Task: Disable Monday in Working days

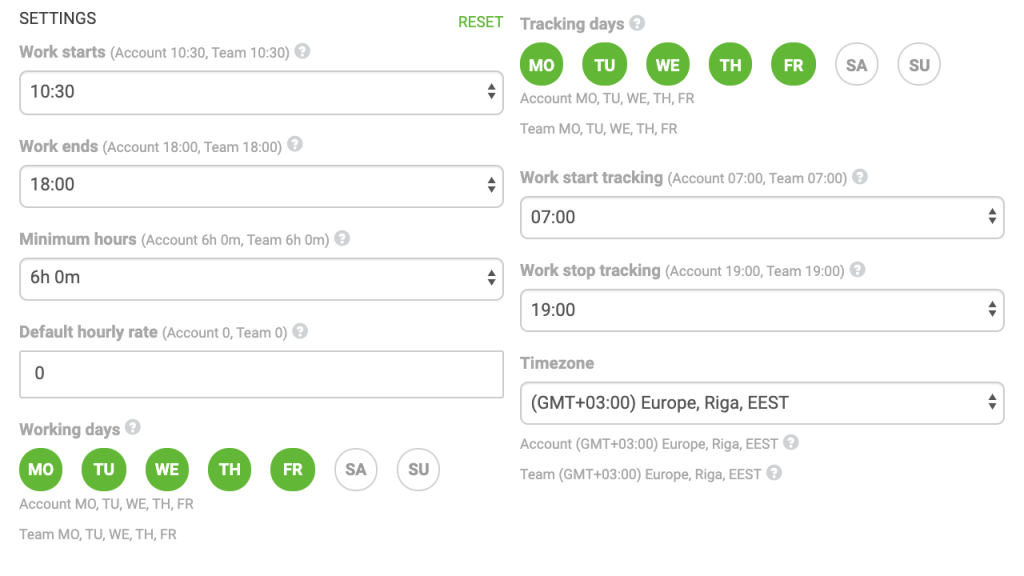Action: coord(41,469)
